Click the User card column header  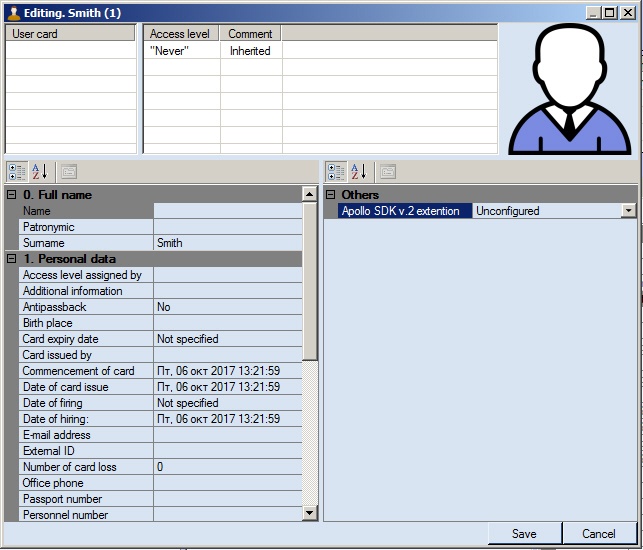tap(70, 34)
